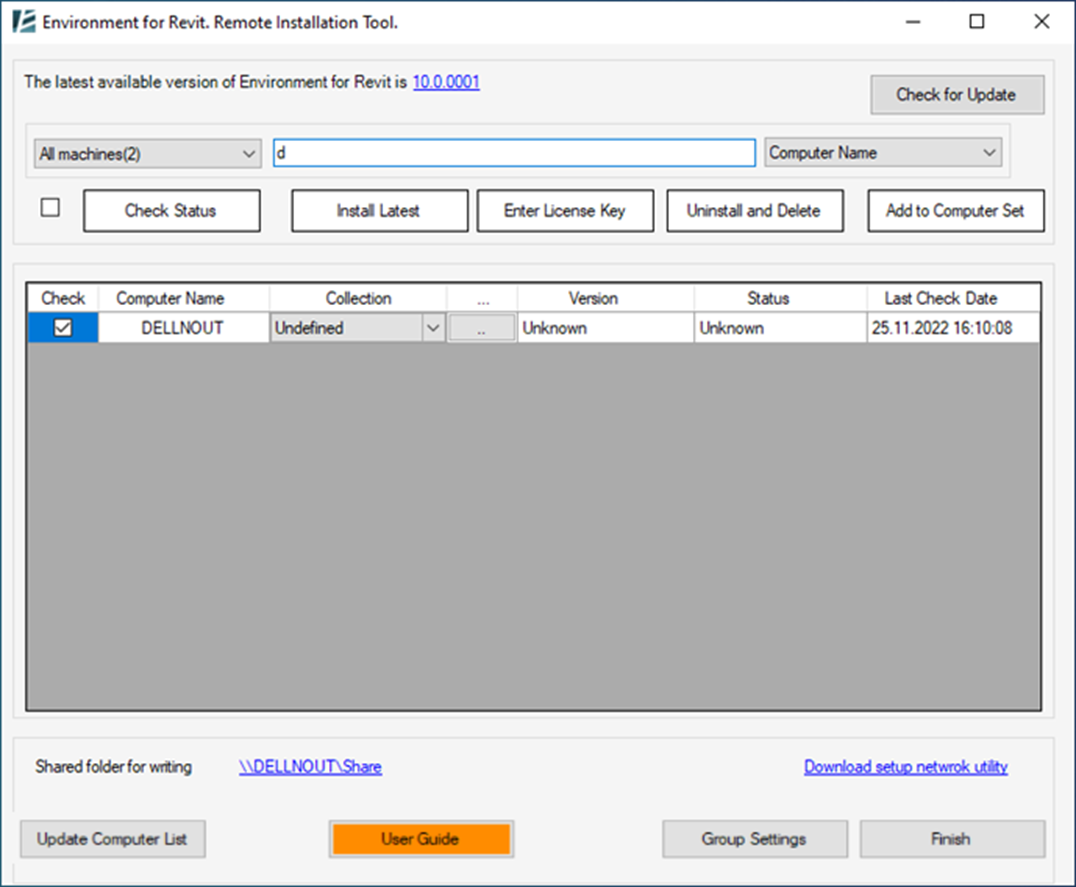Click the Collection column header
The height and width of the screenshot is (887, 1076).
pyautogui.click(x=358, y=298)
